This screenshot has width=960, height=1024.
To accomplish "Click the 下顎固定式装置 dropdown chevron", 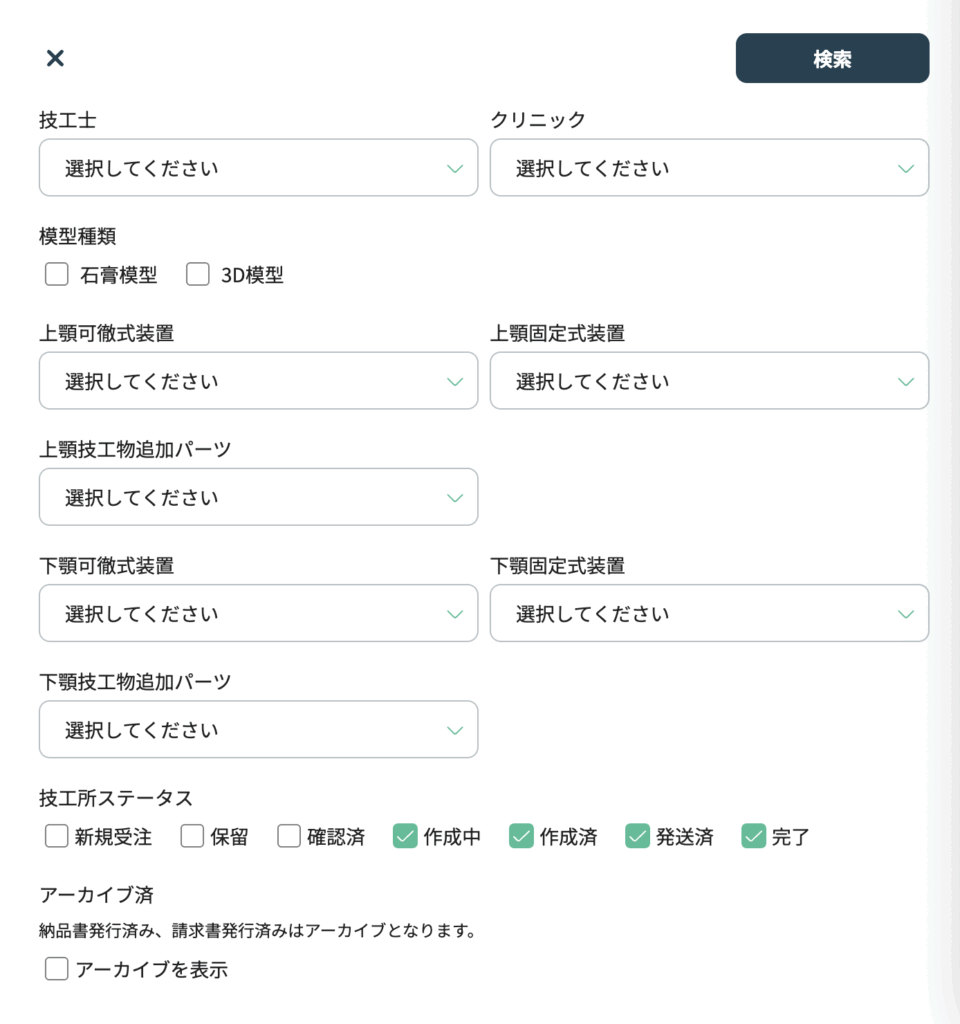I will (x=906, y=614).
